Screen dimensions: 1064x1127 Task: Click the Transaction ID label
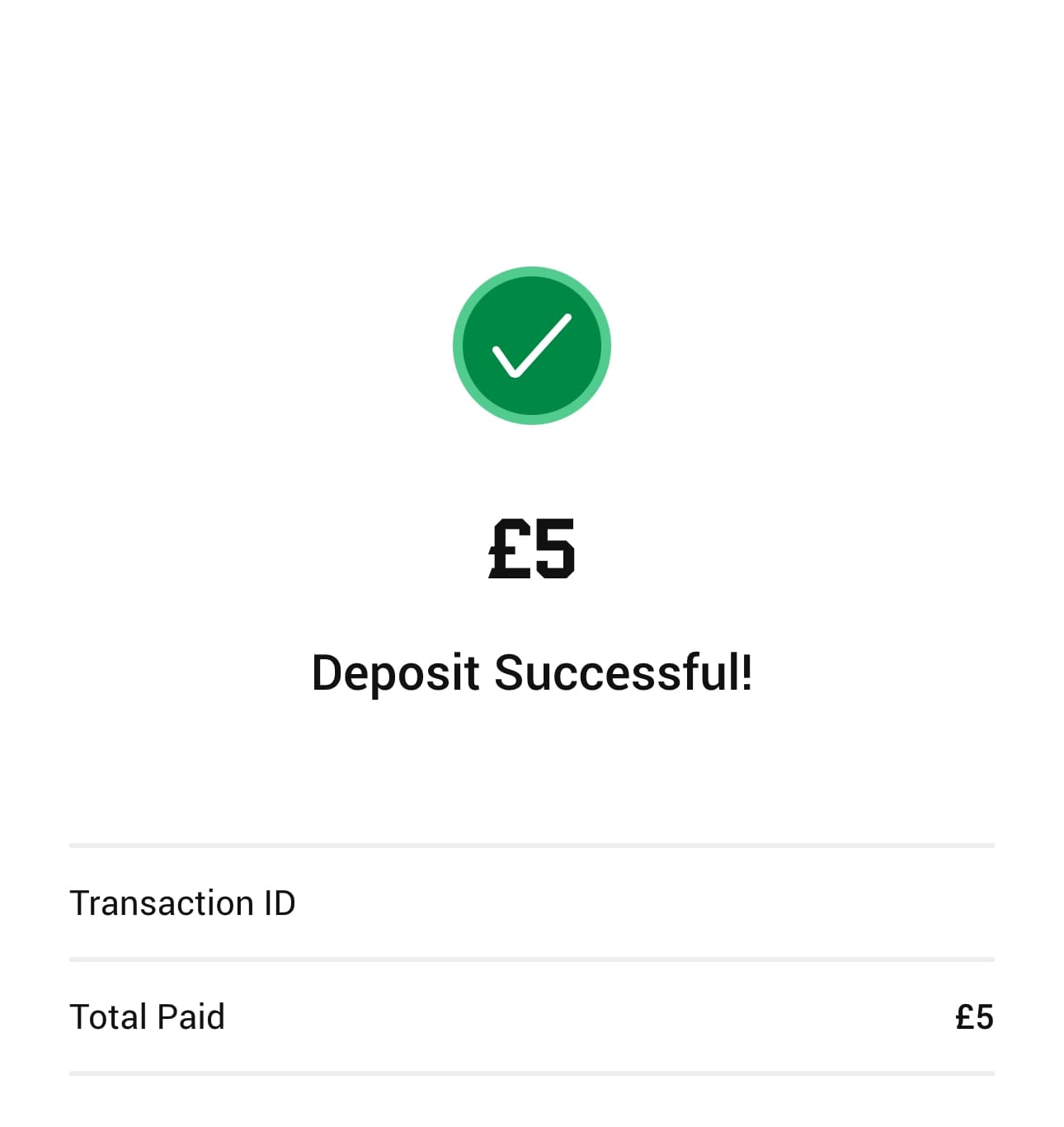[182, 903]
